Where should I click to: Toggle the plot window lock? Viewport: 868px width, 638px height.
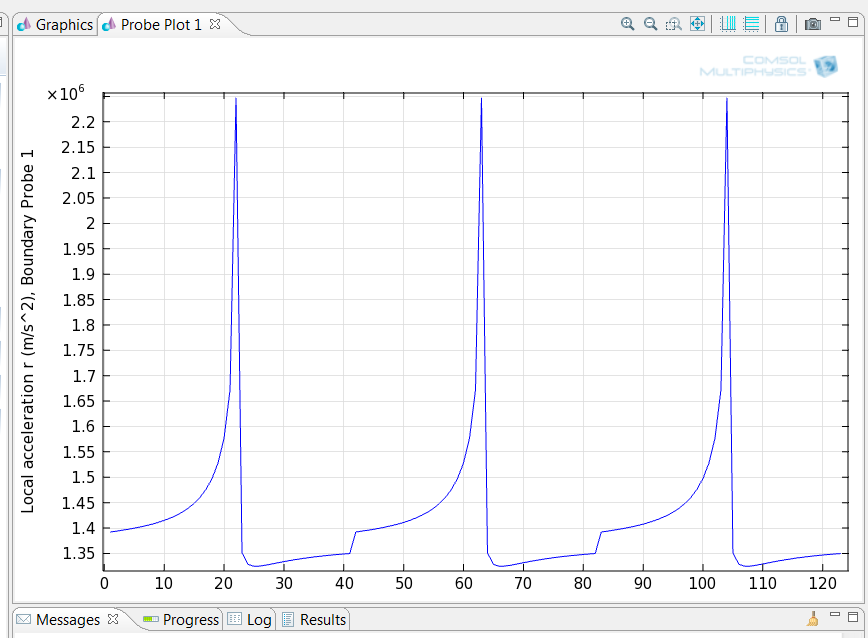(x=782, y=24)
